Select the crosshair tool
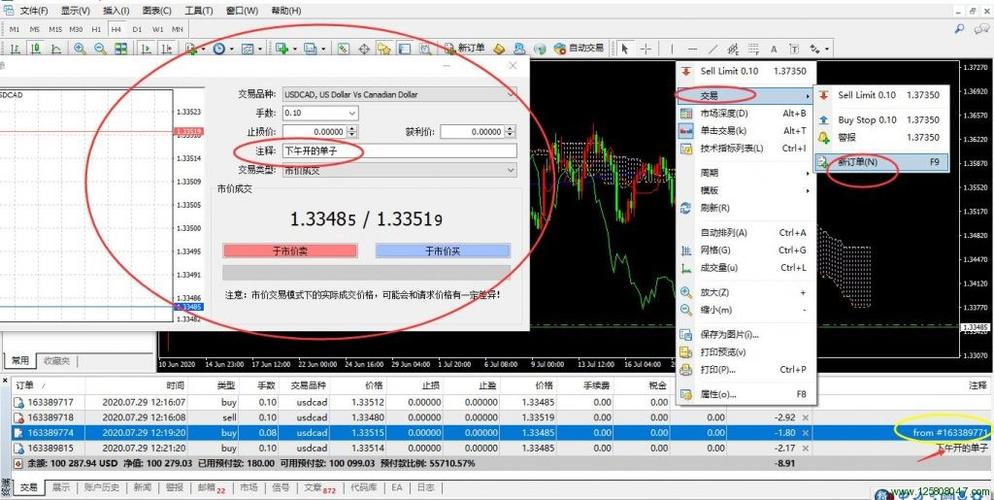 click(x=646, y=49)
